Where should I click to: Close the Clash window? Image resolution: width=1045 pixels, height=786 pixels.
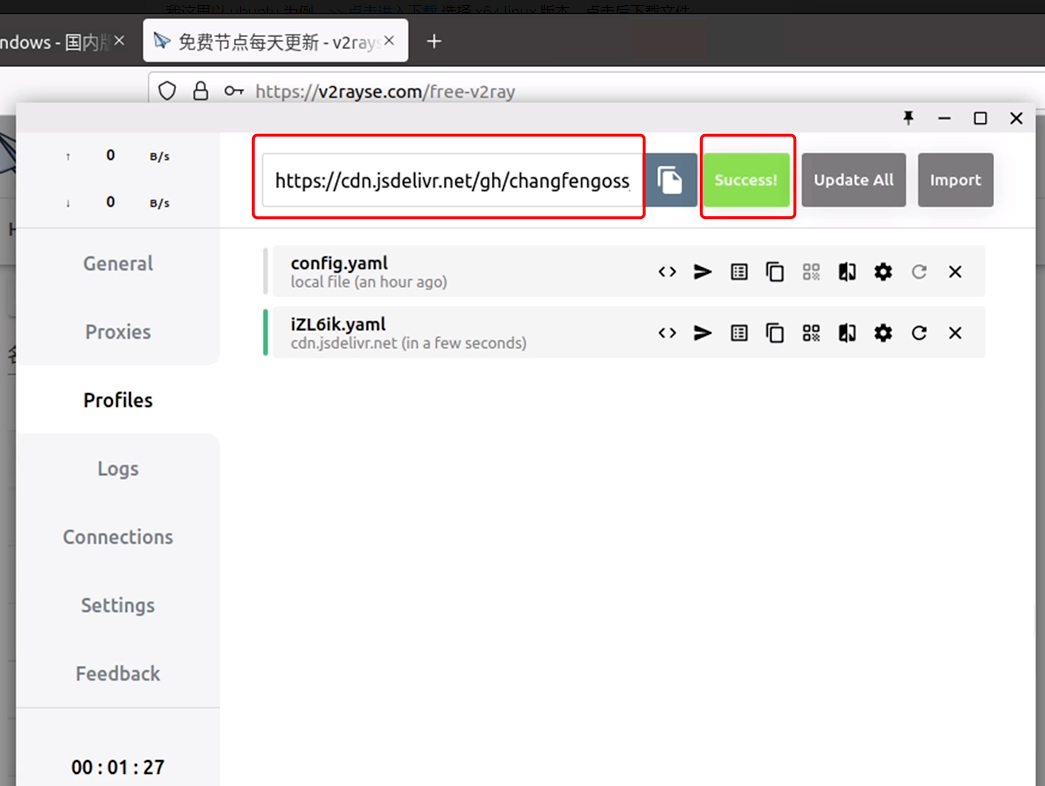1016,118
